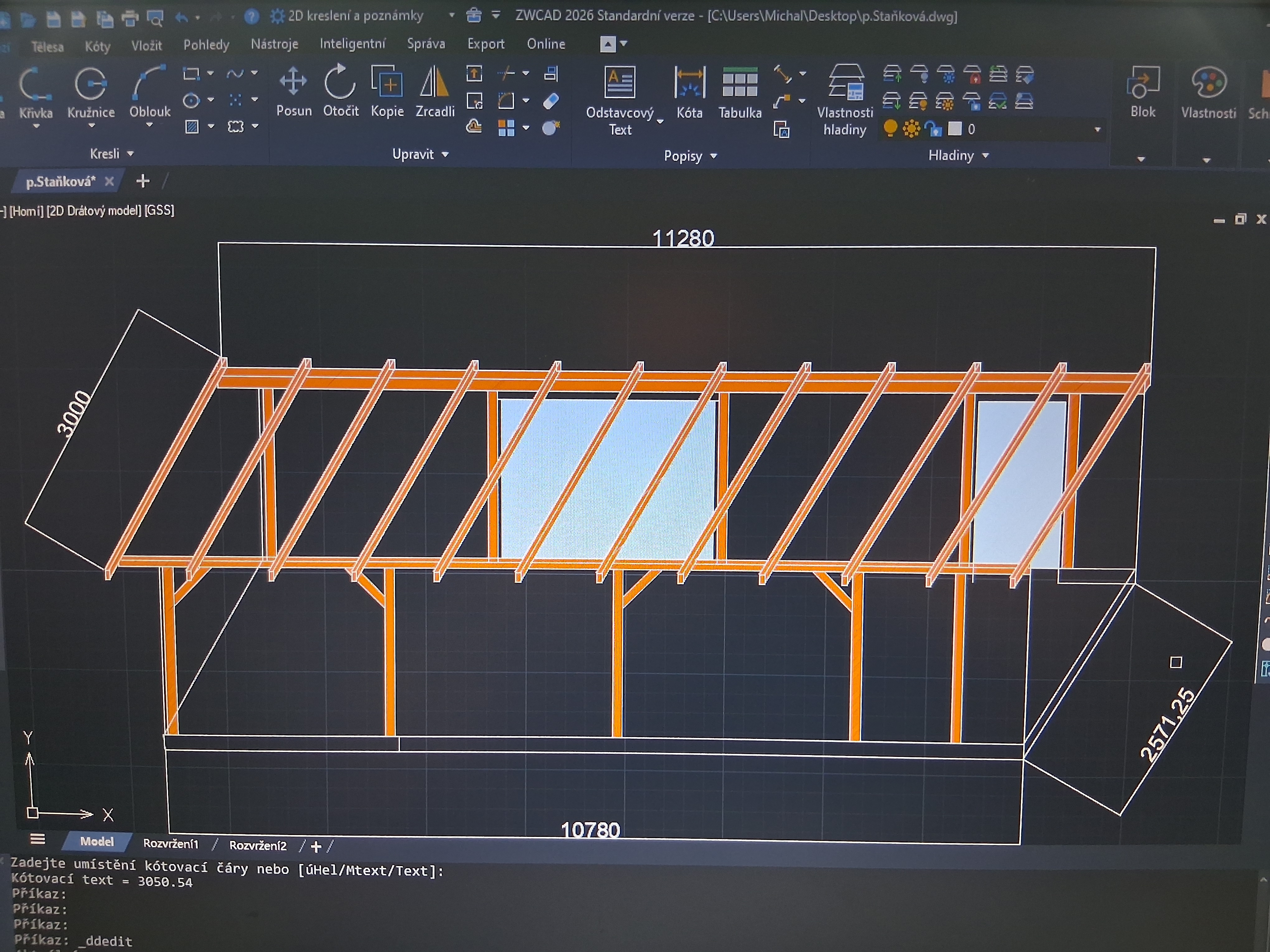Click the [2D Drátový model] visual style label

point(94,211)
